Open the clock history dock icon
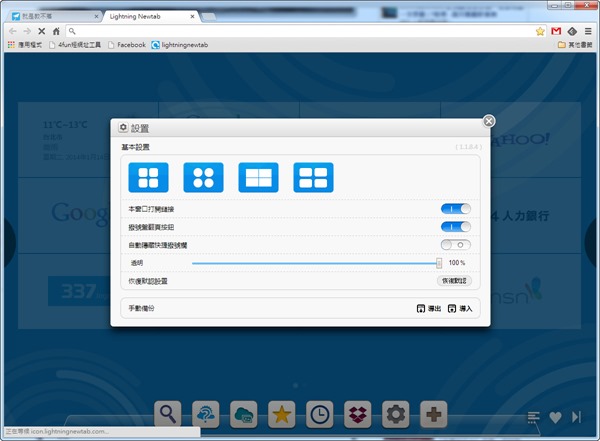The height and width of the screenshot is (441, 600). (320, 414)
